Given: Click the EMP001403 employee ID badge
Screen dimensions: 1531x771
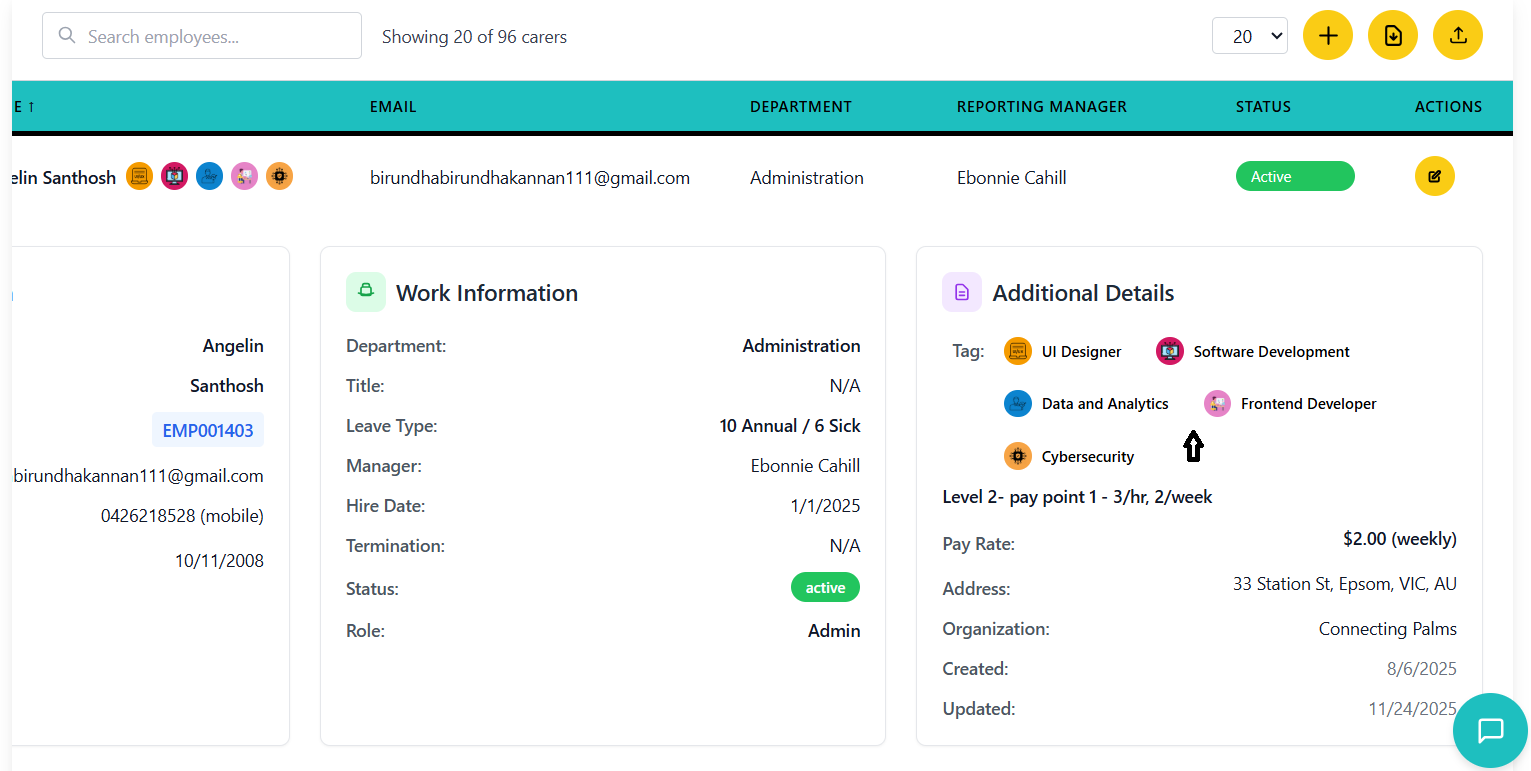Looking at the screenshot, I should (x=208, y=431).
